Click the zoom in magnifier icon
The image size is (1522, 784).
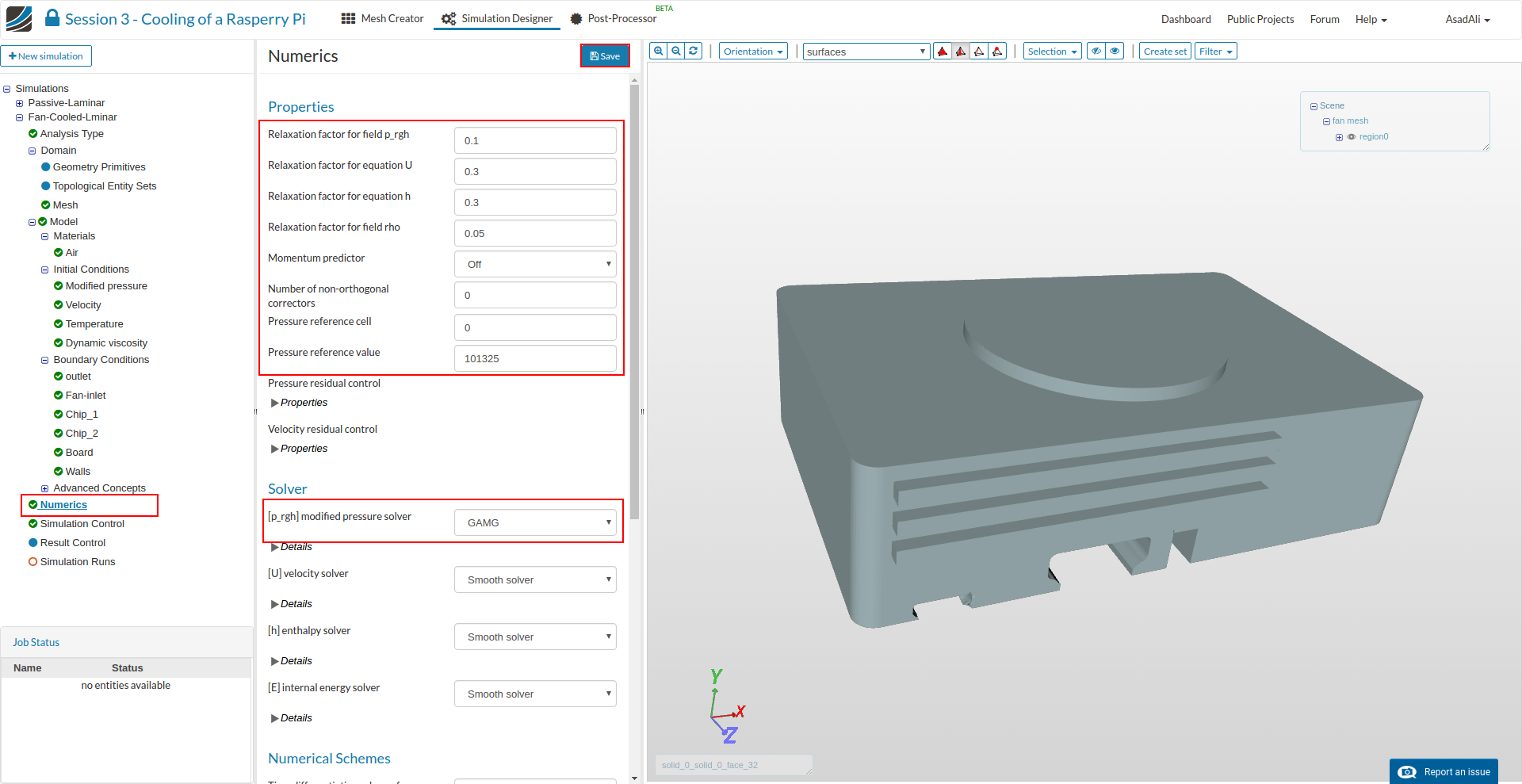[x=658, y=51]
